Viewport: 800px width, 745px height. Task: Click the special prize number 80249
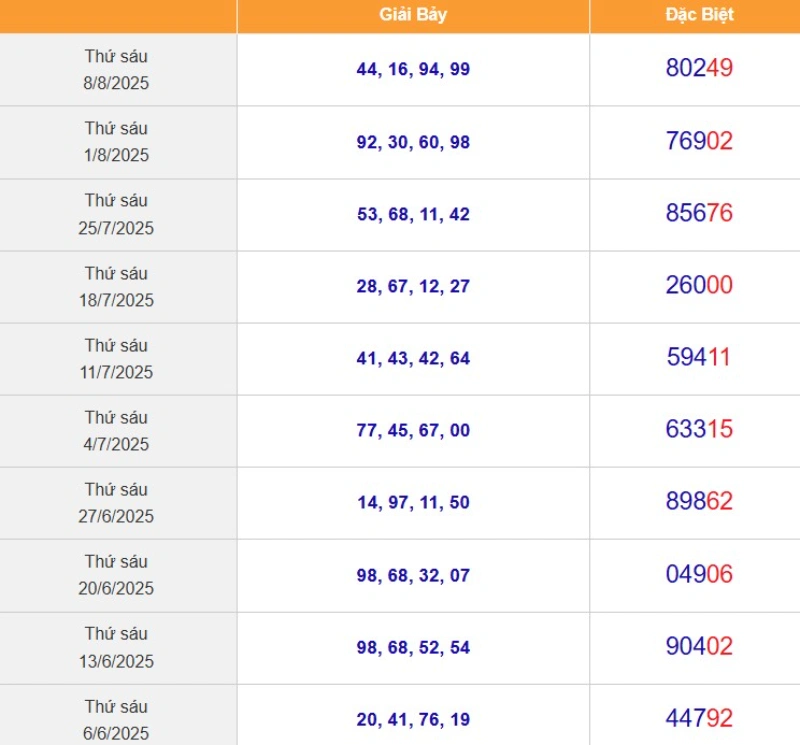pyautogui.click(x=699, y=68)
